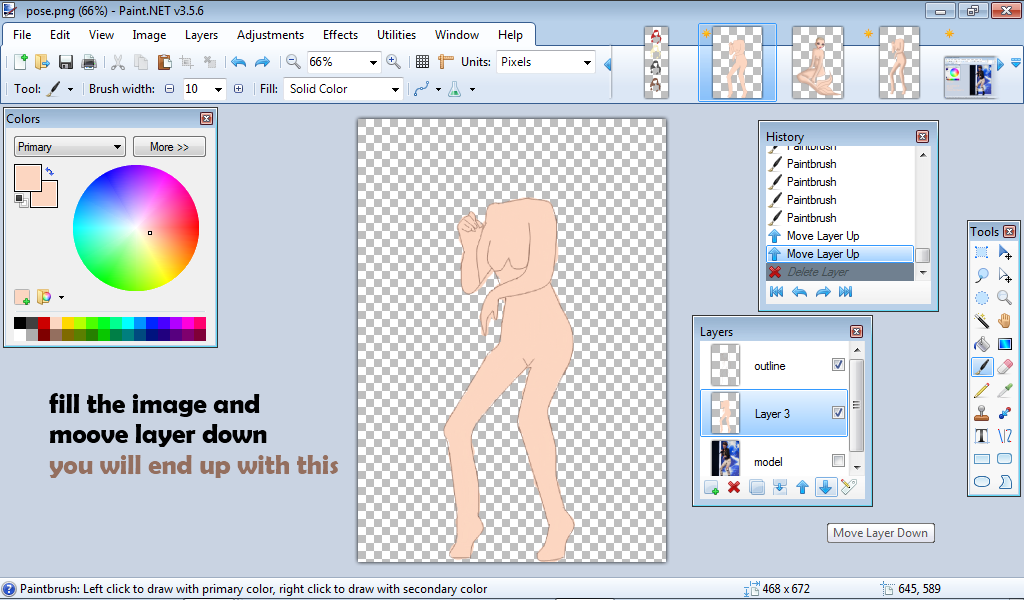
Task: Click Fast Forward to last history step
Action: (x=846, y=292)
